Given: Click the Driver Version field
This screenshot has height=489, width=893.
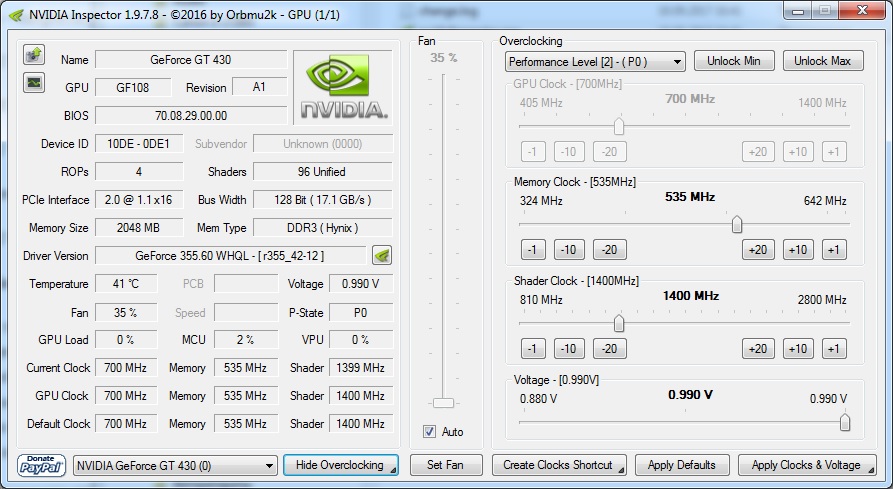Looking at the screenshot, I should pyautogui.click(x=230, y=256).
